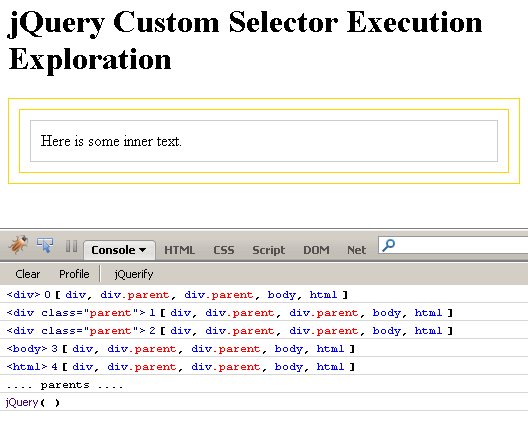Select the <div class="parent"> 1 log element
The image size is (528, 425).
click(x=76, y=313)
